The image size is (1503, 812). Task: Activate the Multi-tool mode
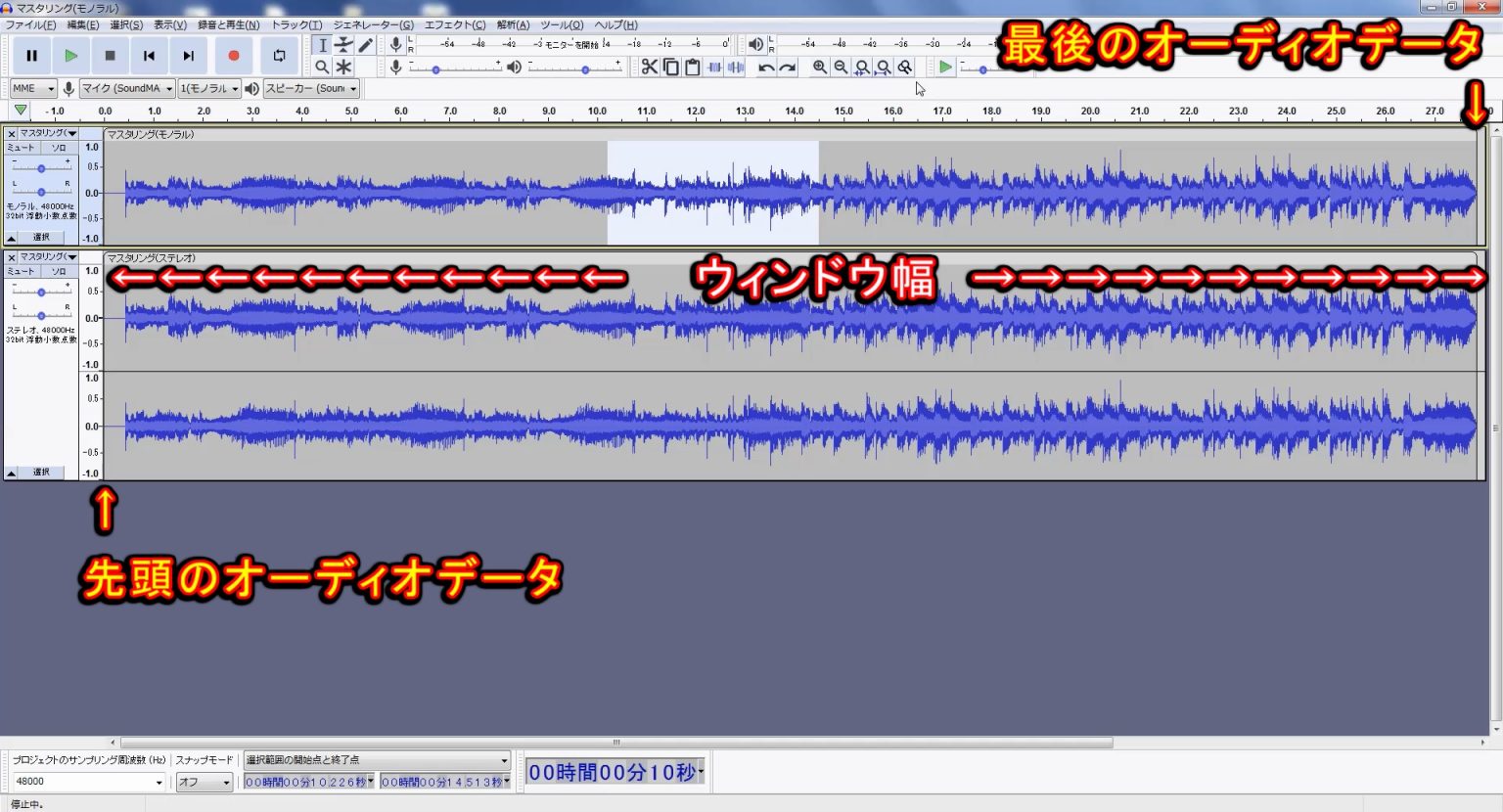coord(344,67)
